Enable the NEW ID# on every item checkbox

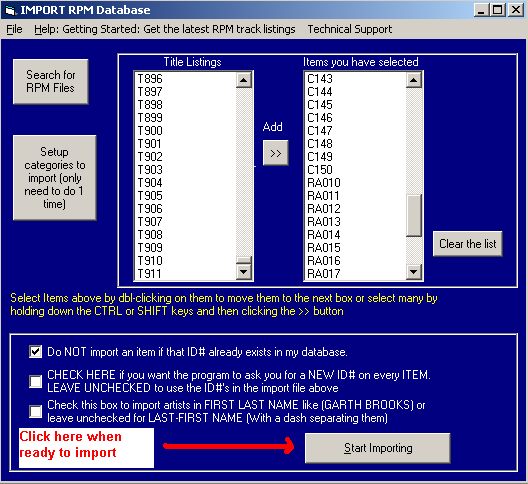(x=35, y=381)
